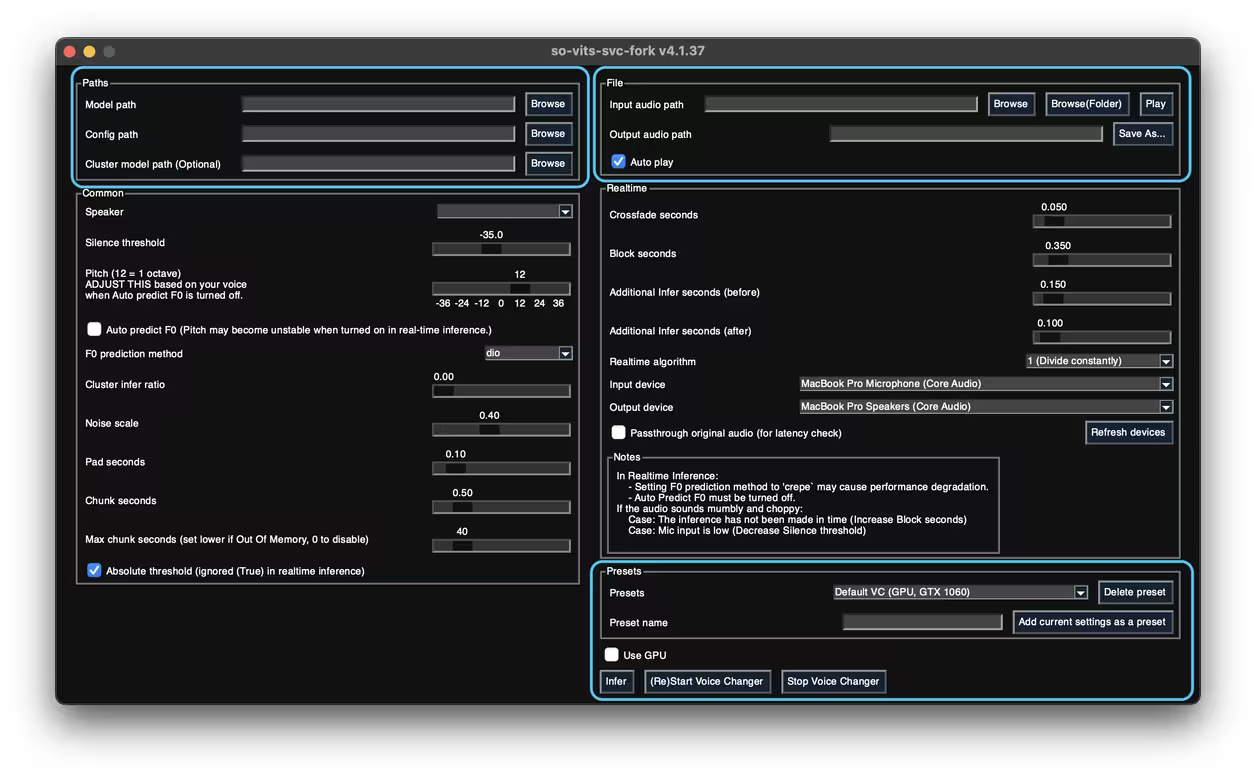Image resolution: width=1256 pixels, height=778 pixels.
Task: Click the Noise scale slider
Action: click(x=501, y=429)
